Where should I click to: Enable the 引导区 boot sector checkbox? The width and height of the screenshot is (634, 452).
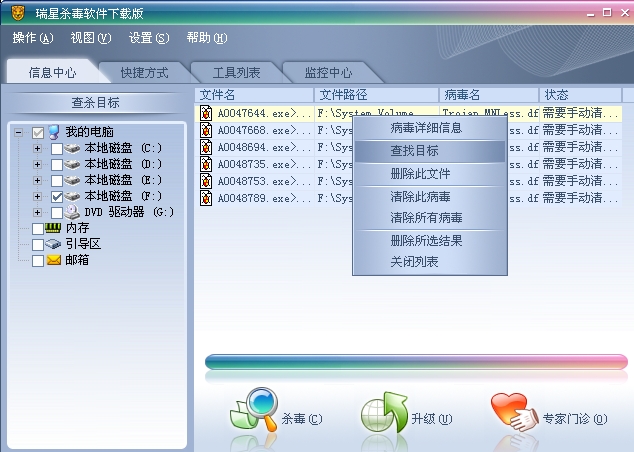[38, 245]
